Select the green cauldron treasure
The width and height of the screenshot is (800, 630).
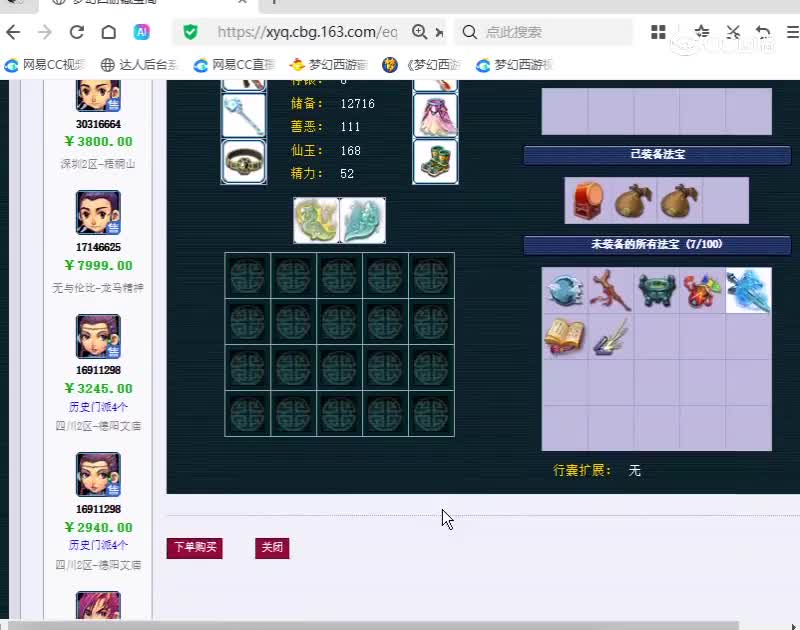(657, 290)
